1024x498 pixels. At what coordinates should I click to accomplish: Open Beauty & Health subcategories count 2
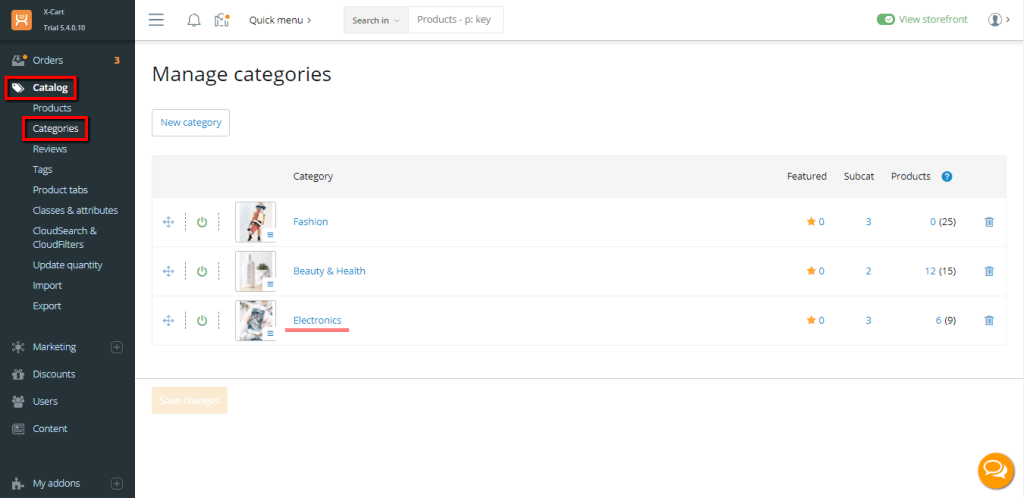point(869,271)
